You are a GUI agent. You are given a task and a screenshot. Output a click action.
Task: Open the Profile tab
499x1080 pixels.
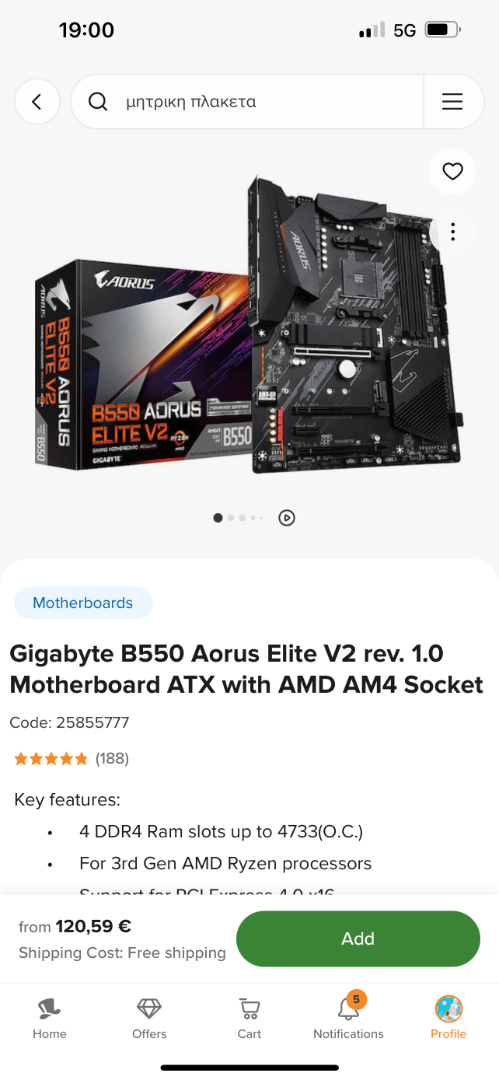[449, 1018]
